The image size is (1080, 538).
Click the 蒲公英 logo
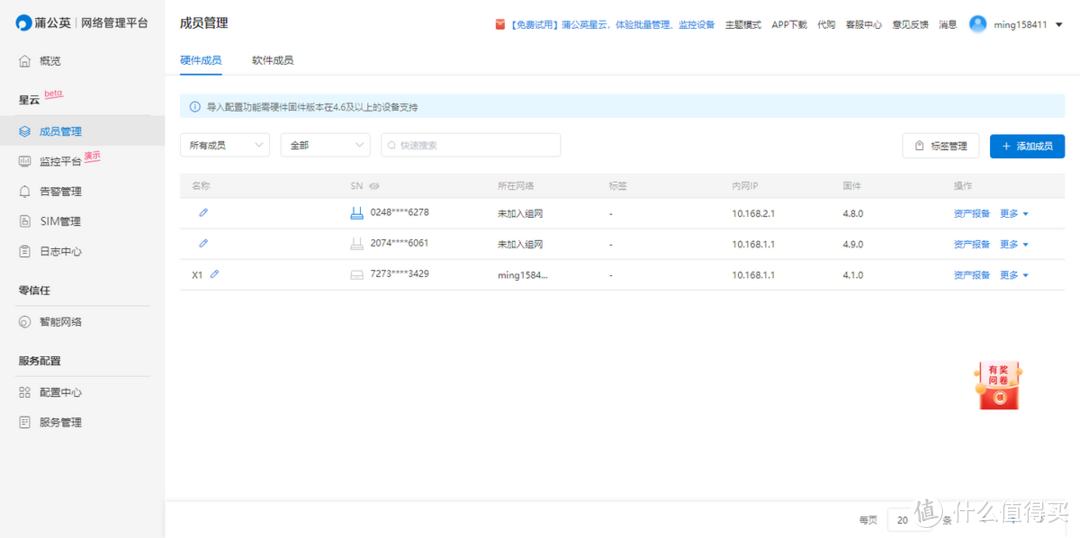tap(43, 23)
